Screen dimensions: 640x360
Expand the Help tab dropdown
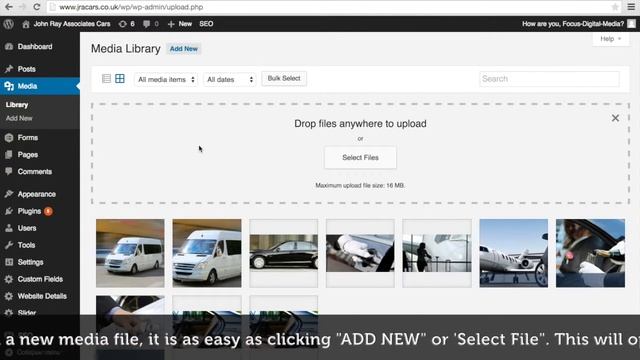click(x=611, y=39)
